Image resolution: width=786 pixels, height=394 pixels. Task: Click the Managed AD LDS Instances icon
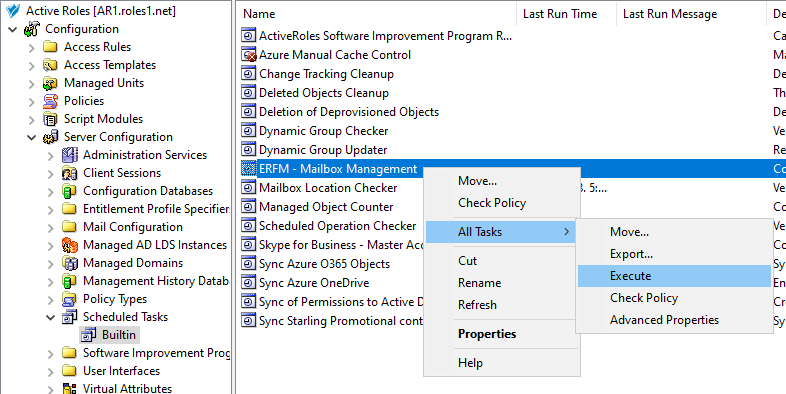[69, 245]
